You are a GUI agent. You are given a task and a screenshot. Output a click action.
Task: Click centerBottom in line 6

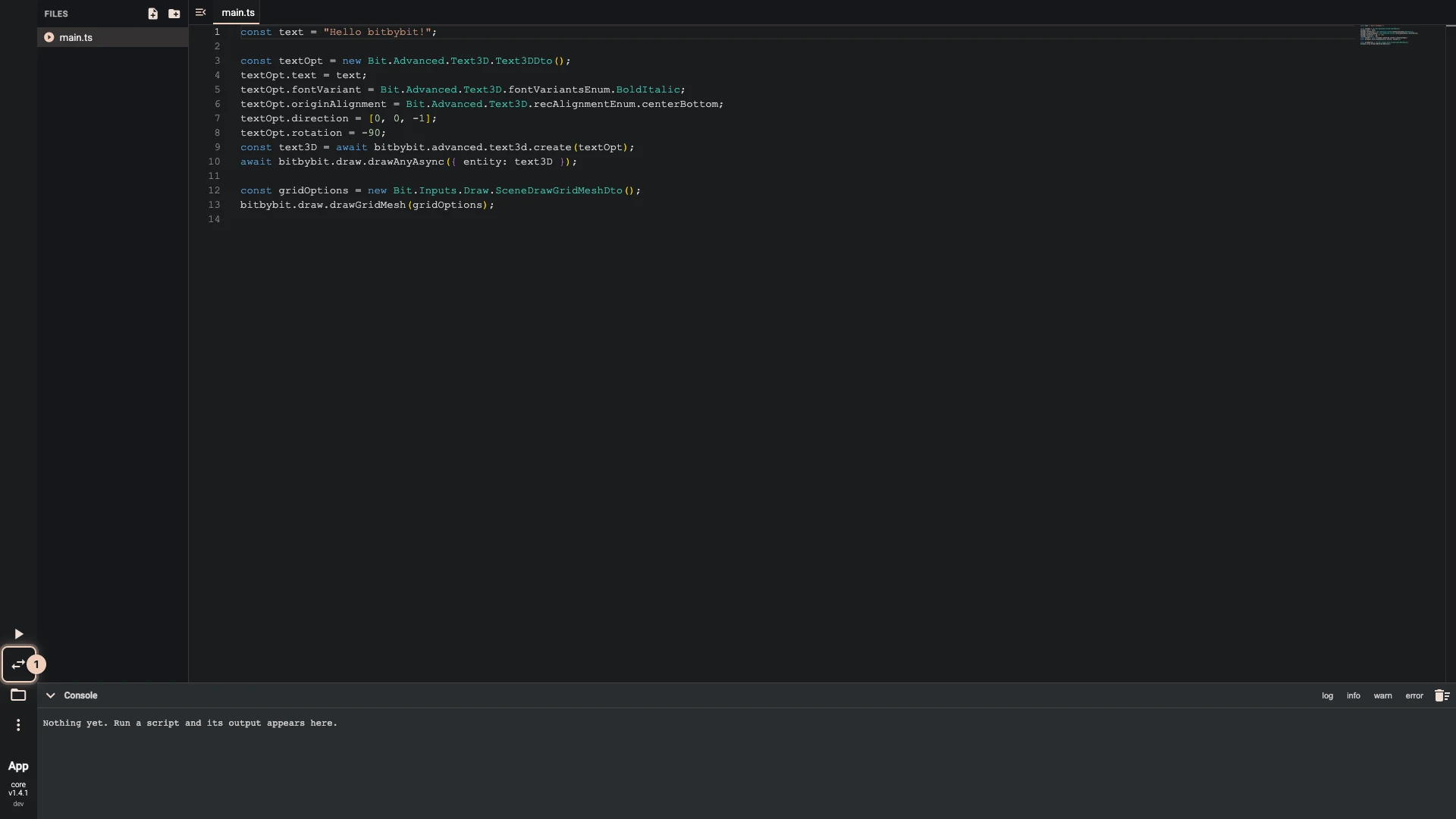point(679,104)
